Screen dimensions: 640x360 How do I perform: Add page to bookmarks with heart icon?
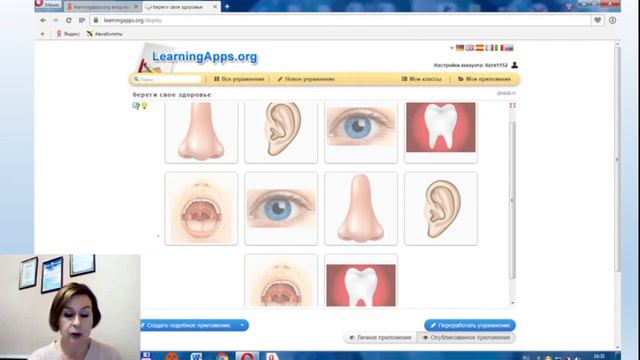(598, 20)
